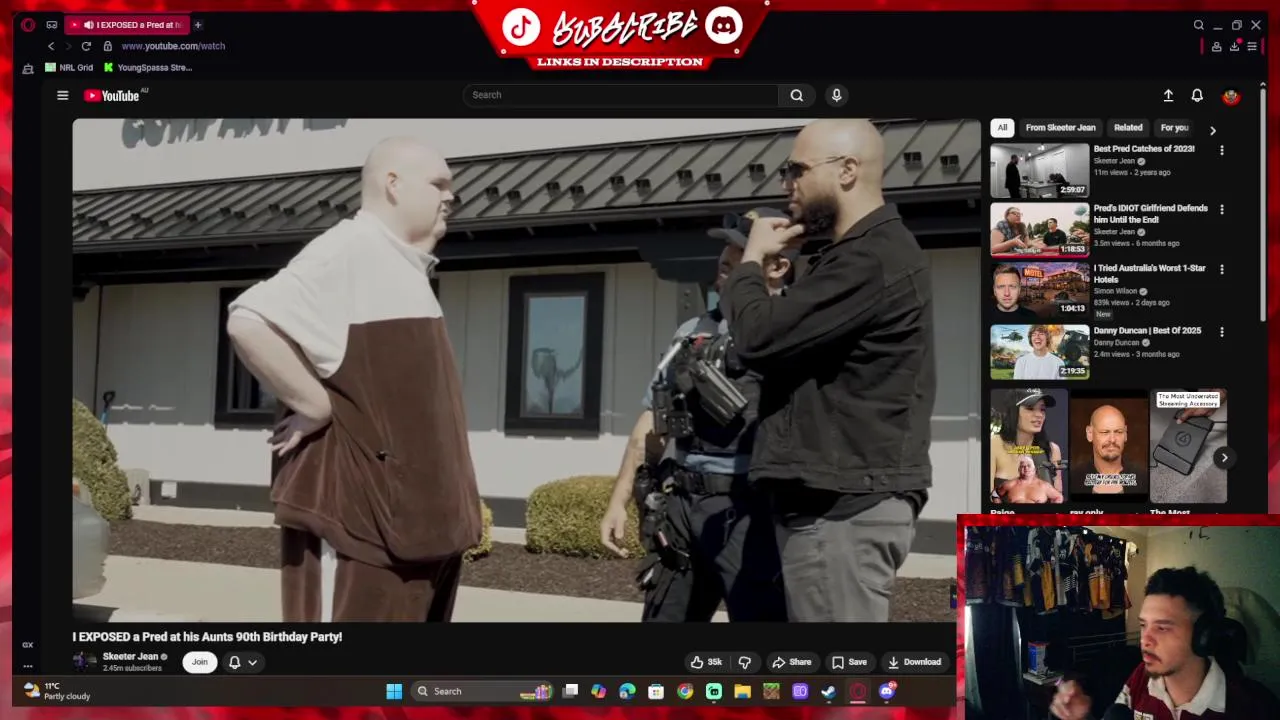
Task: Click the page vertical scrollbar
Action: (x=1264, y=205)
